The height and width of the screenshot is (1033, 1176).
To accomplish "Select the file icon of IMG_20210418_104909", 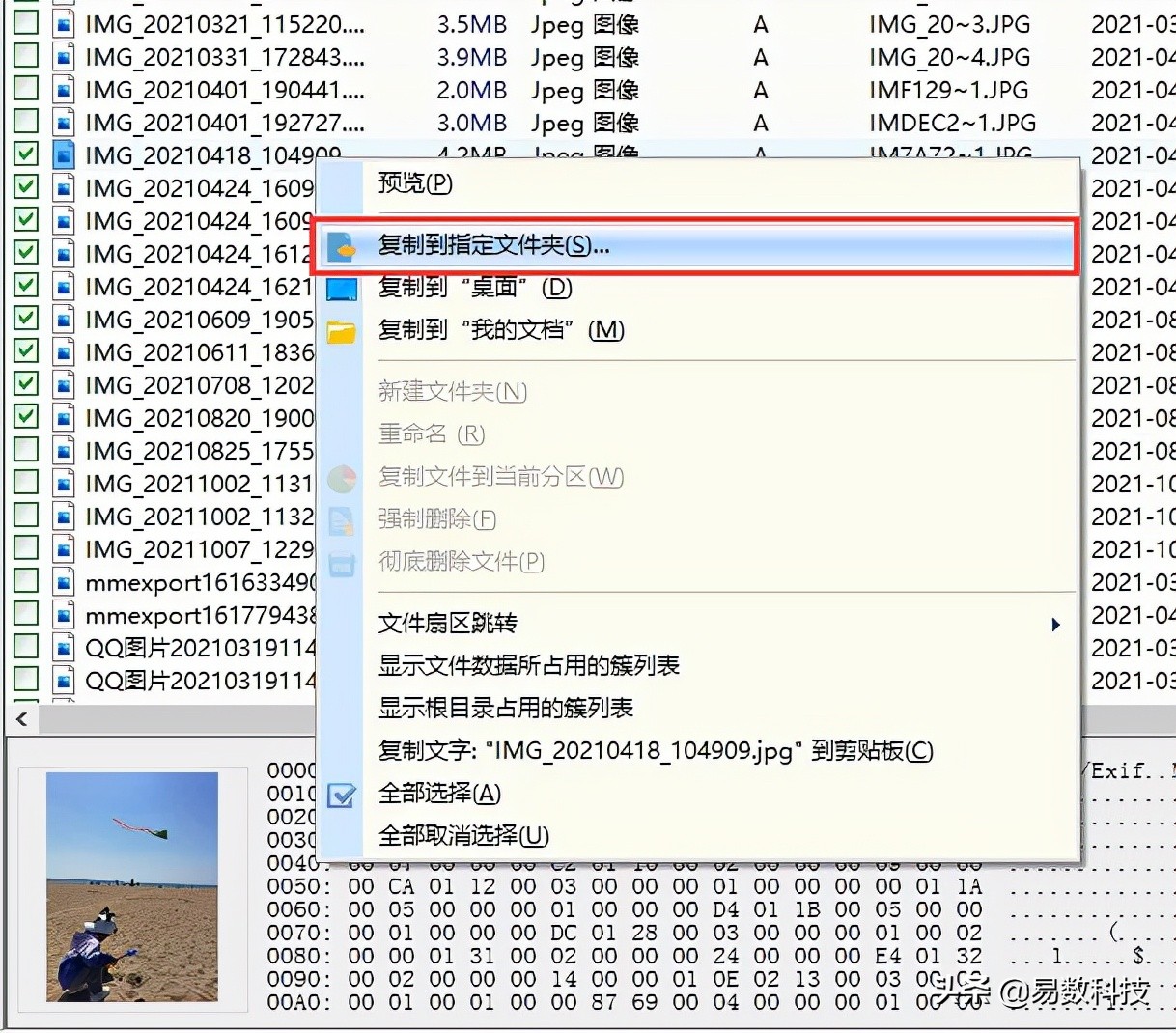I will 62,154.
